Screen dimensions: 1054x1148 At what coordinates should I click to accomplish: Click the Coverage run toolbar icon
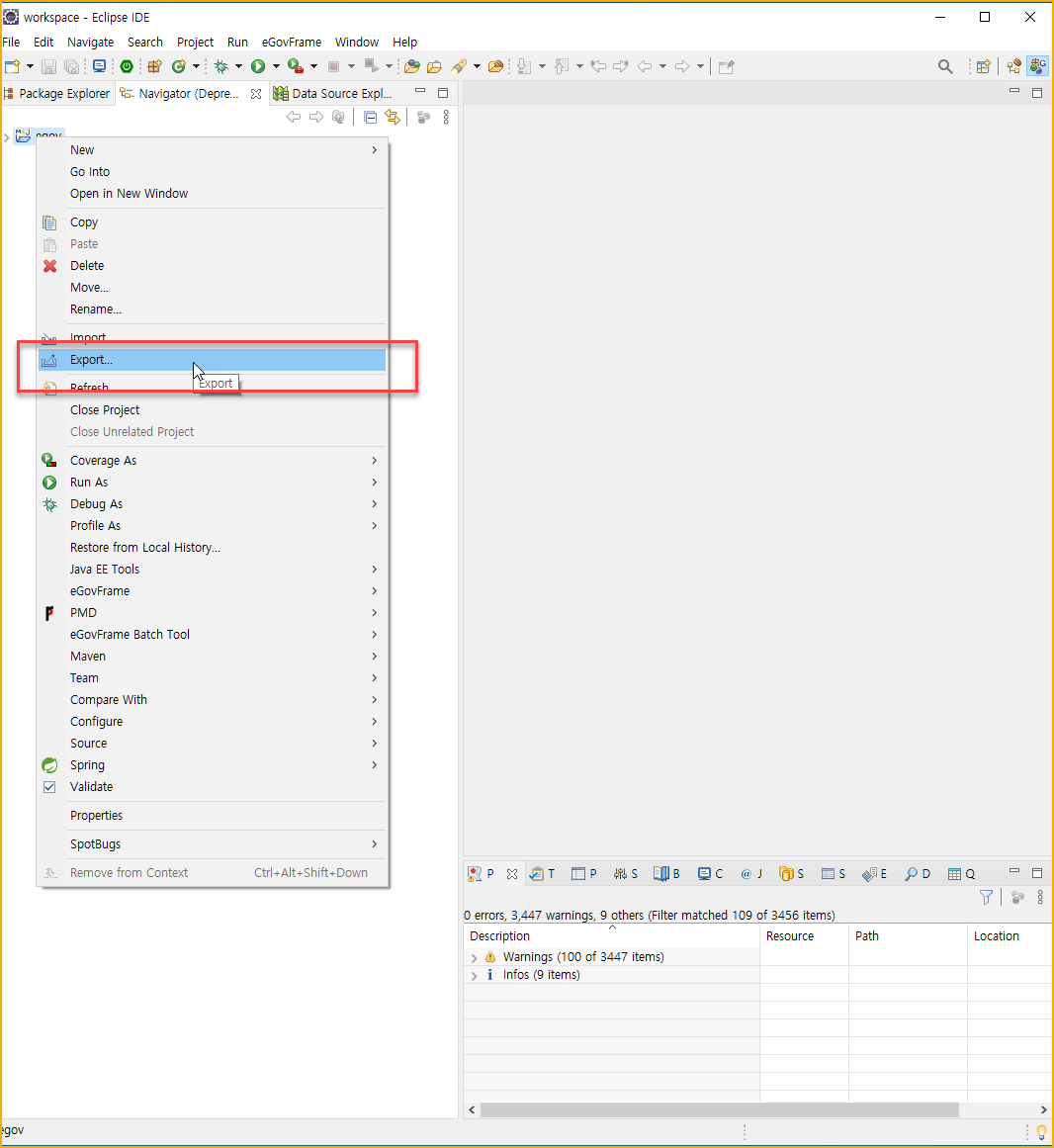(296, 66)
